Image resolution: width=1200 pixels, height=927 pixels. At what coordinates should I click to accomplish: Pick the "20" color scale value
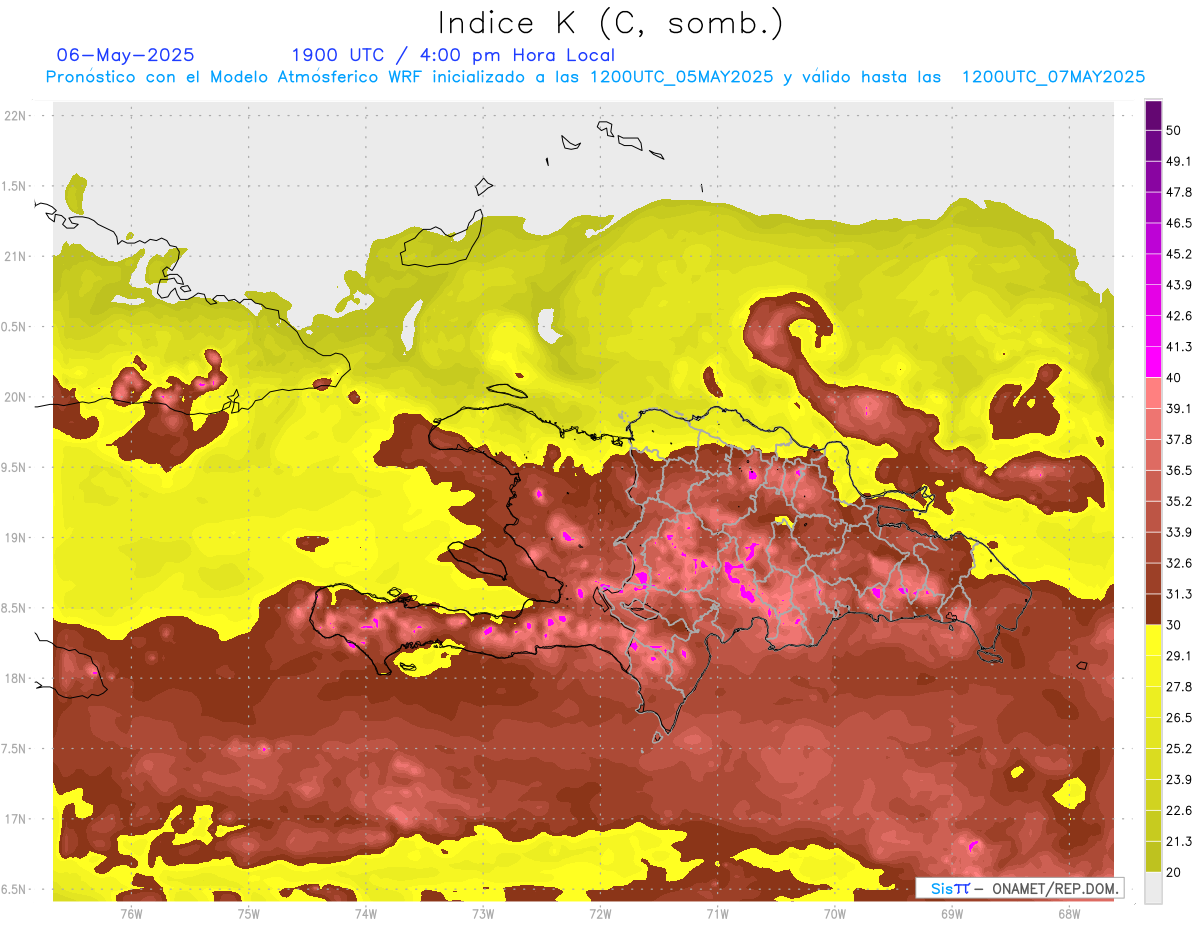[x=1173, y=873]
